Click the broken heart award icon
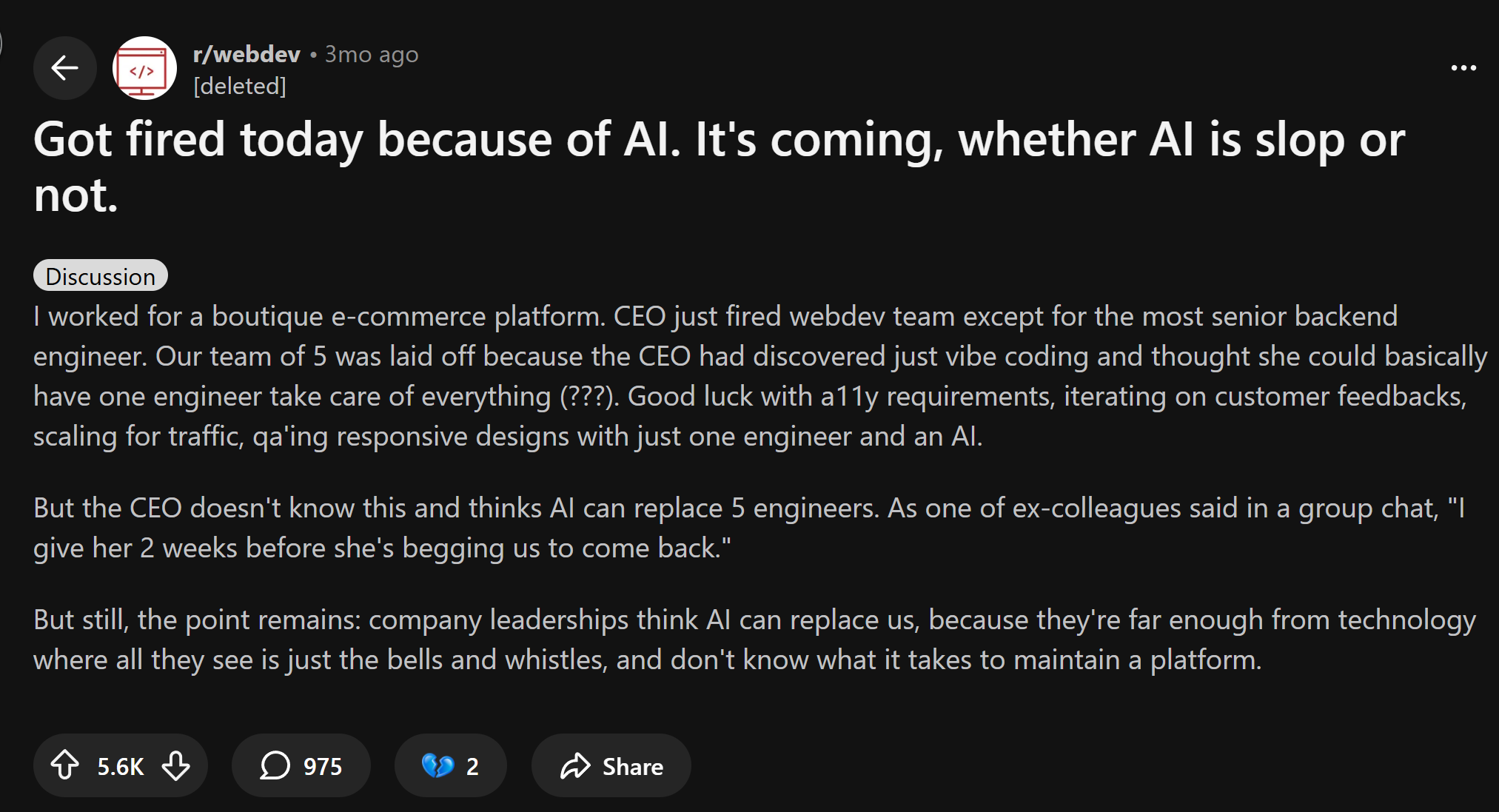 tap(437, 765)
